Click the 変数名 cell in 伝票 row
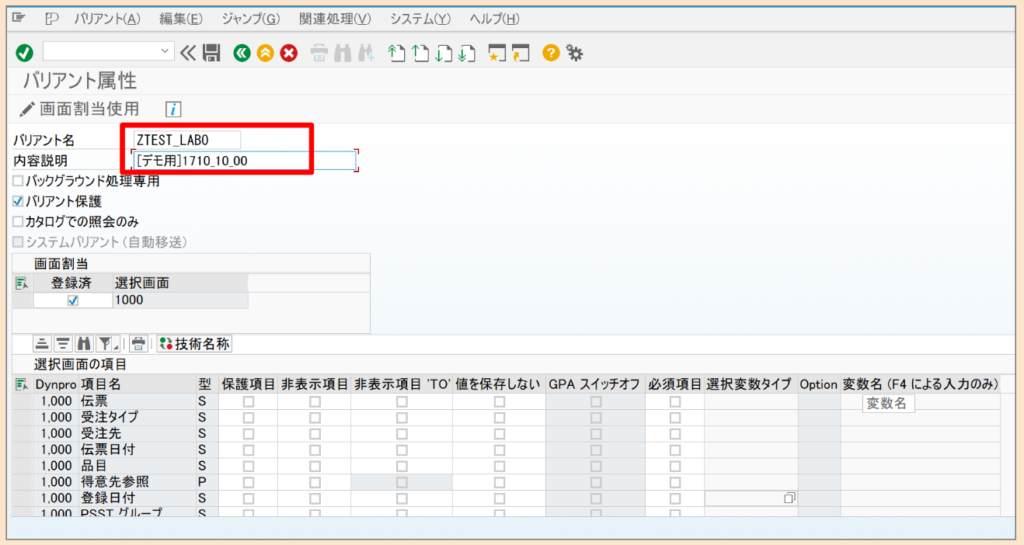 pyautogui.click(x=920, y=402)
